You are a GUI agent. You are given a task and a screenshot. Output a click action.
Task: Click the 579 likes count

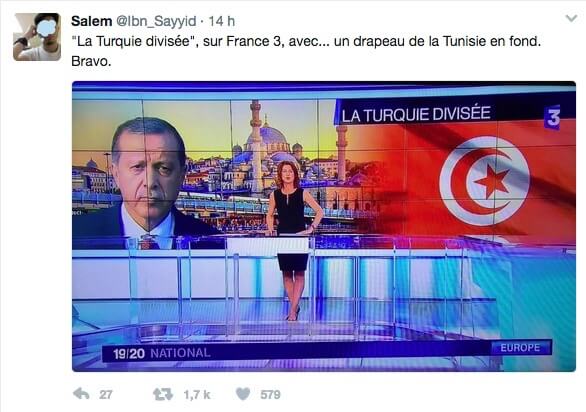tap(270, 395)
